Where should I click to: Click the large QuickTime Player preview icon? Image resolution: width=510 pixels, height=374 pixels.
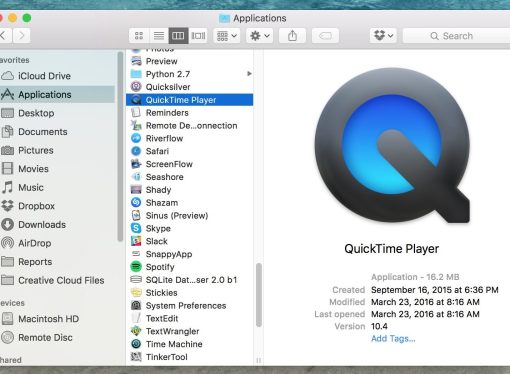point(392,146)
